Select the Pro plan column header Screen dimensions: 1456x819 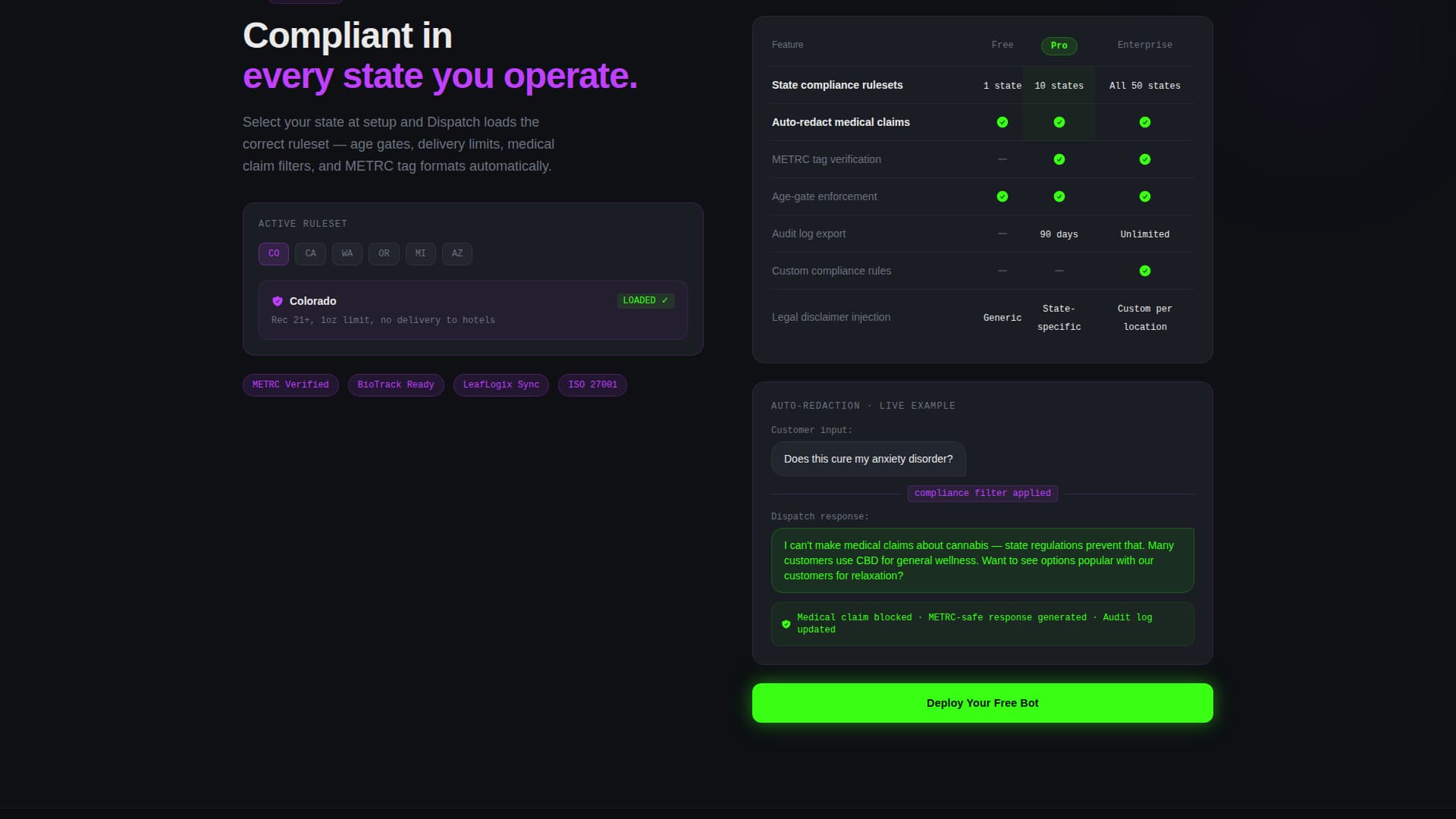point(1059,45)
